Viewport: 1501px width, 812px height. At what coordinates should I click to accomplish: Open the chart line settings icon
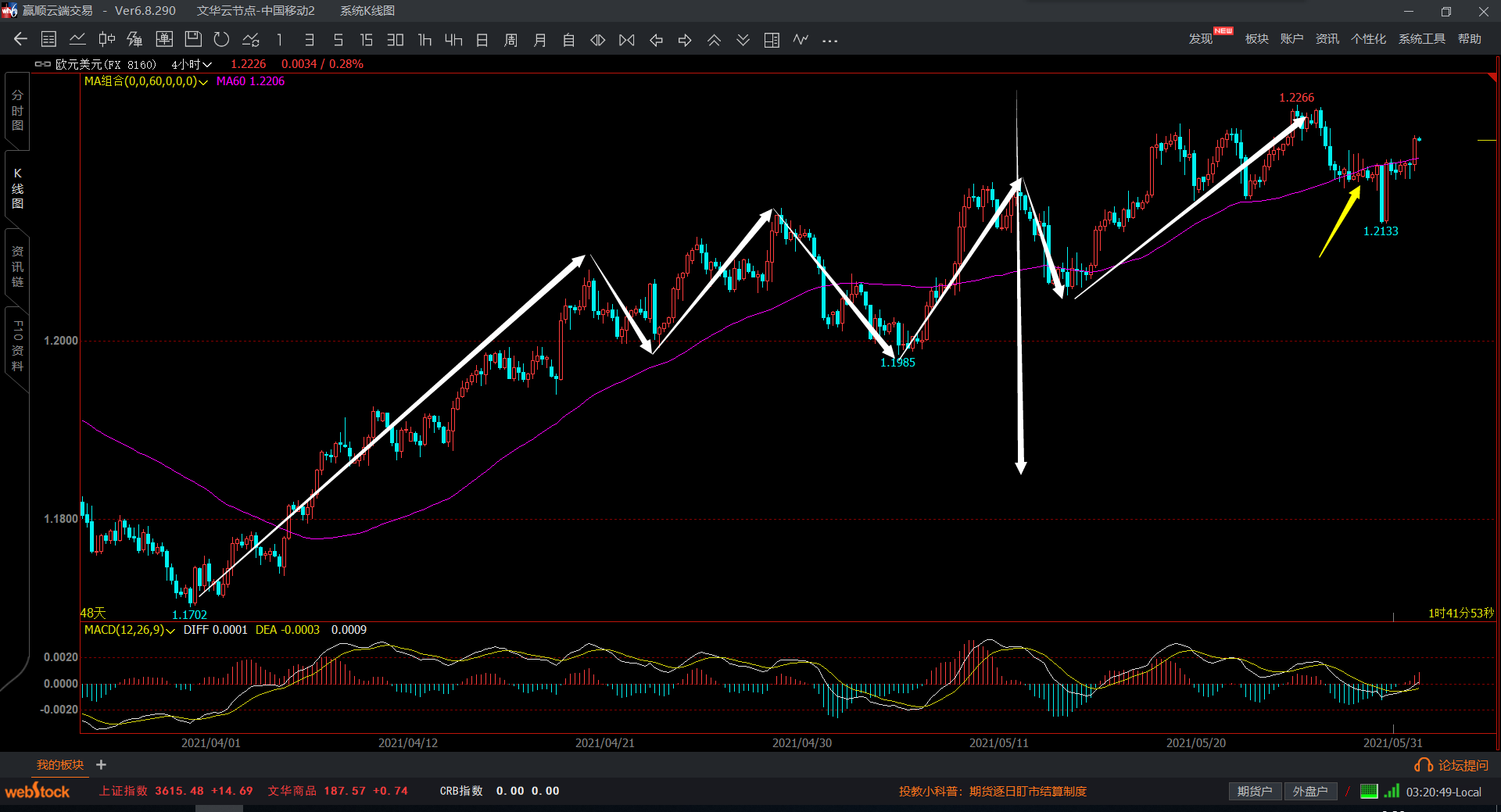(x=251, y=39)
